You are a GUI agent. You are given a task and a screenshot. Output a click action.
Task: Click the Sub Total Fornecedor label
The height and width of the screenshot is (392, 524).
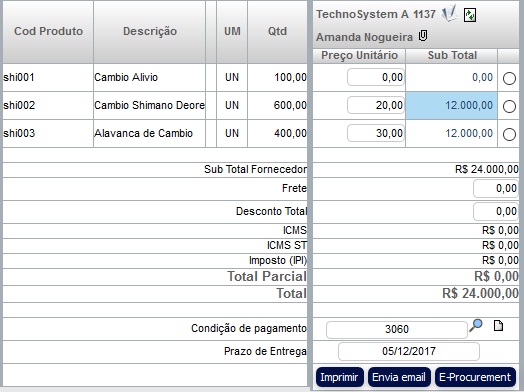pos(255,169)
